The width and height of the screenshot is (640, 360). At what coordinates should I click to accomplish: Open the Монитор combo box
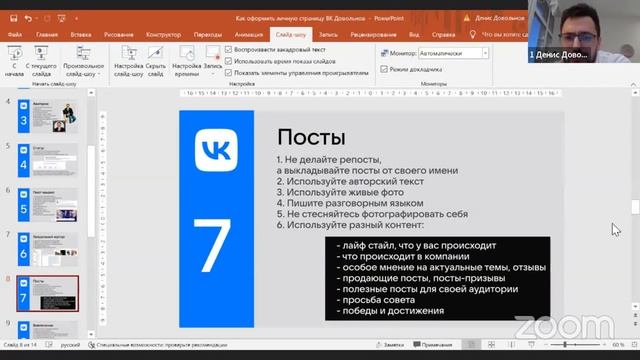tap(453, 53)
